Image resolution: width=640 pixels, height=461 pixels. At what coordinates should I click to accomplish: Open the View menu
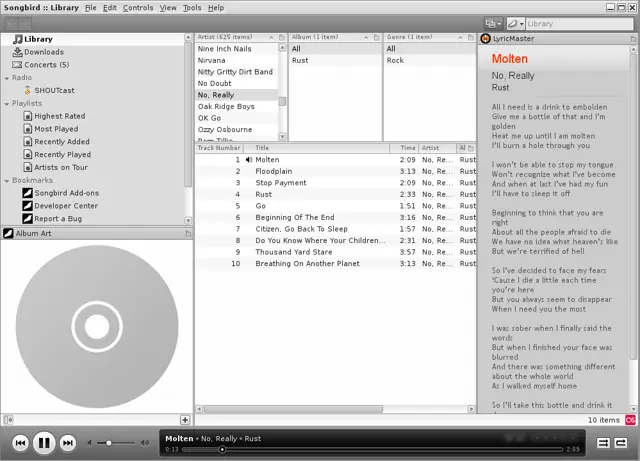[x=168, y=7]
